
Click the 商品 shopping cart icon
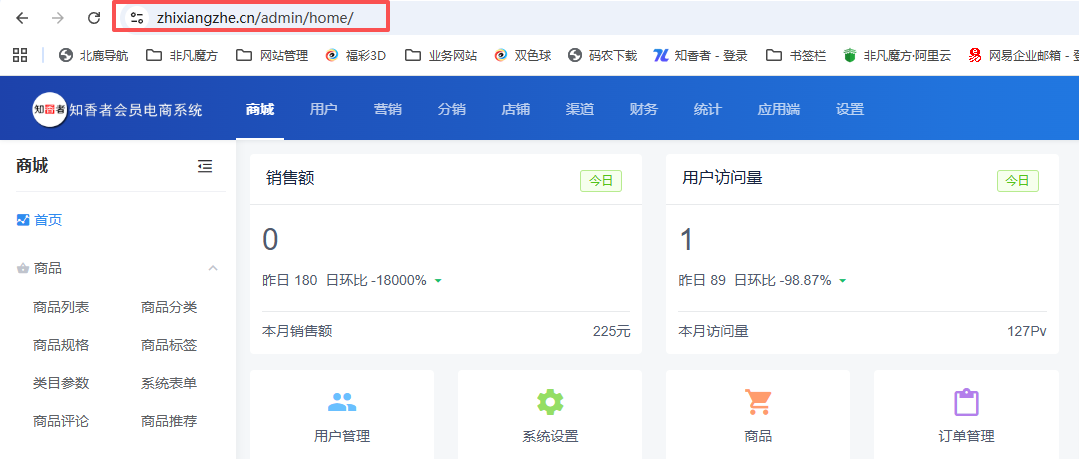coord(758,402)
